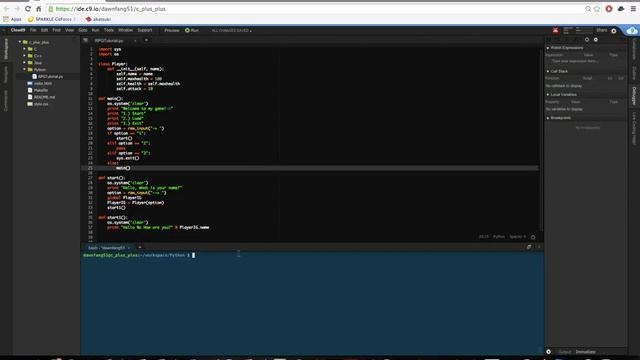Collapse the c_plus_plus root folder
640x360 pixels.
[20, 42]
